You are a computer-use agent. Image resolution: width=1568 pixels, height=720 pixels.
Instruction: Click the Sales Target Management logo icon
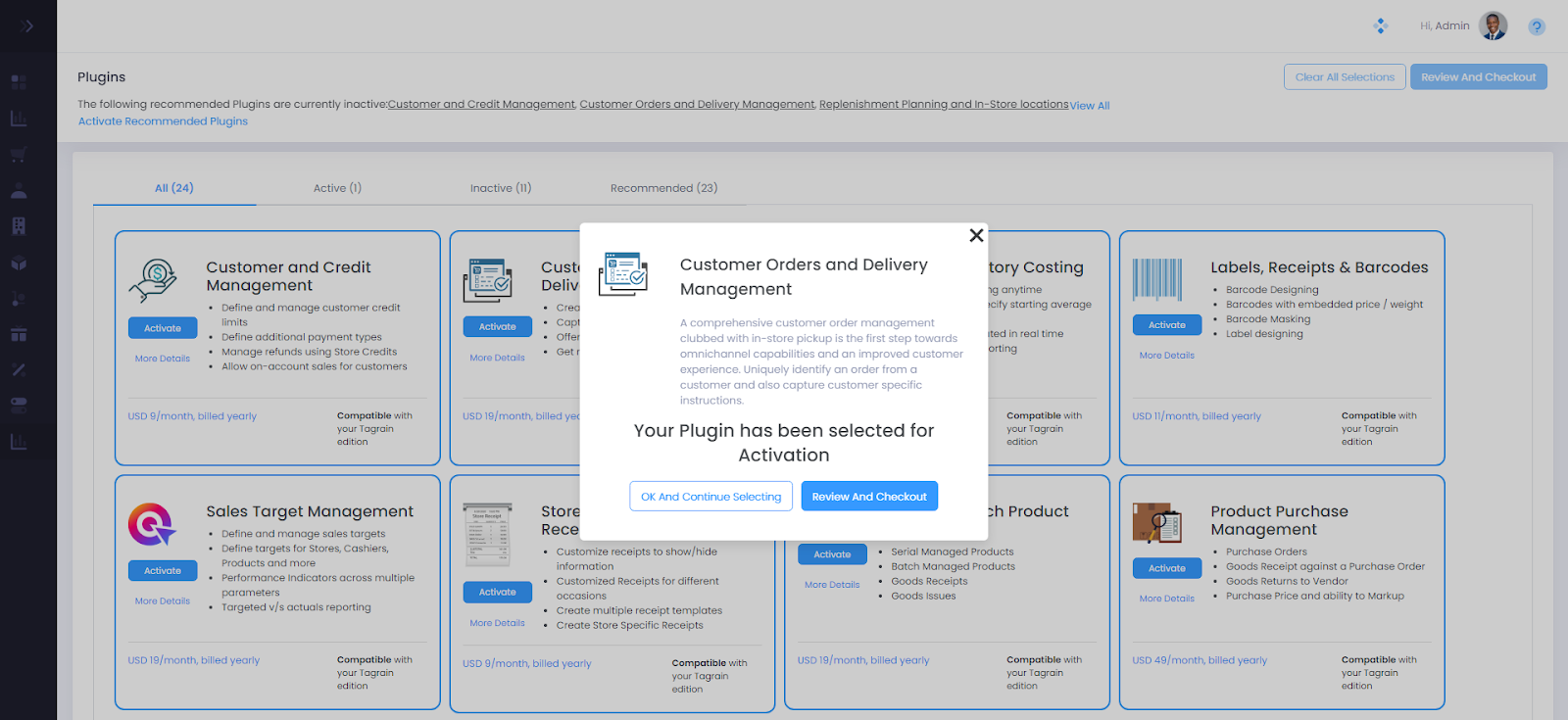pyautogui.click(x=152, y=524)
